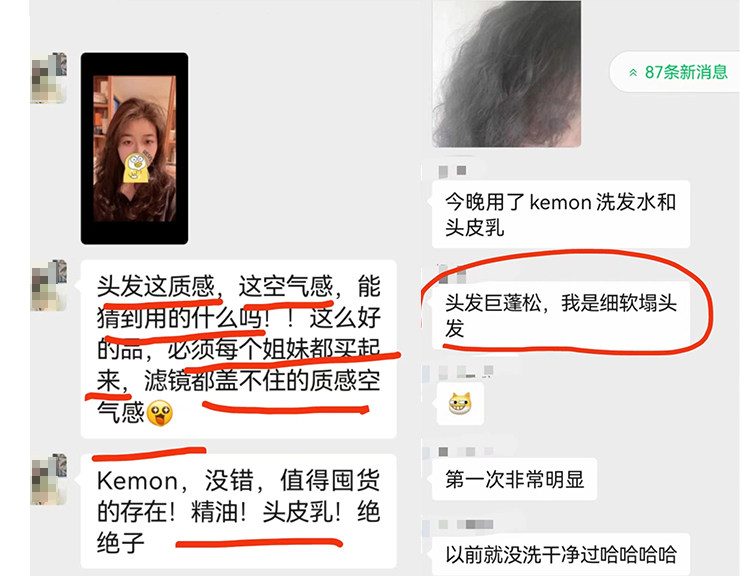
Task: Tap the sender name above the cat sticker
Action: [465, 372]
